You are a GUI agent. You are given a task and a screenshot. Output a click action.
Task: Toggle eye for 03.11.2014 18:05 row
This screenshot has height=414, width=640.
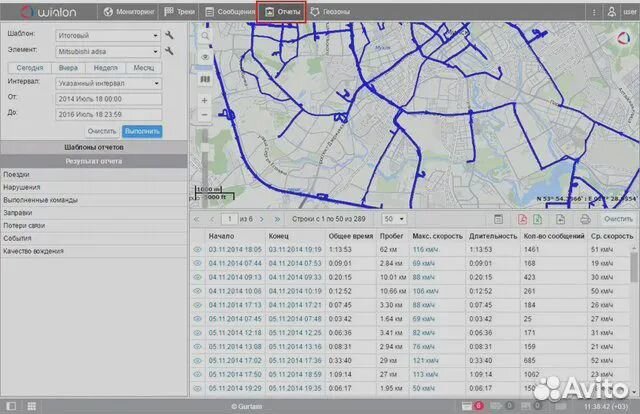(x=197, y=249)
